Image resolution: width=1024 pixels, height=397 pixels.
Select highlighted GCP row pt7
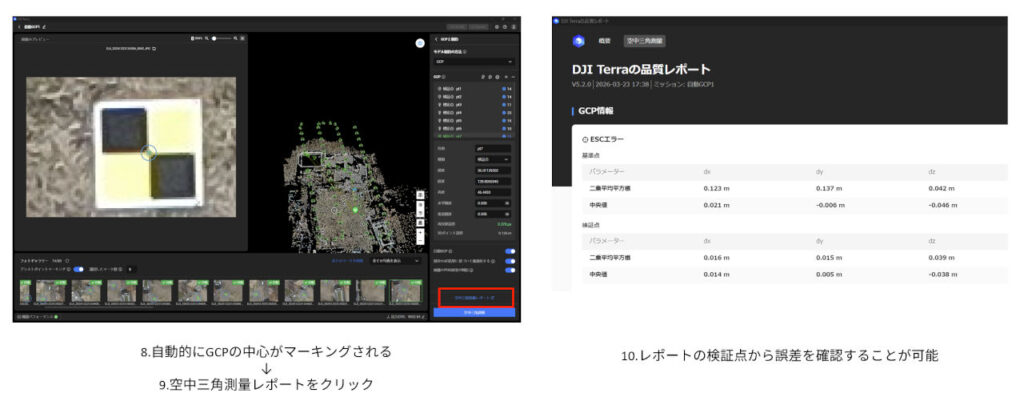tap(475, 136)
